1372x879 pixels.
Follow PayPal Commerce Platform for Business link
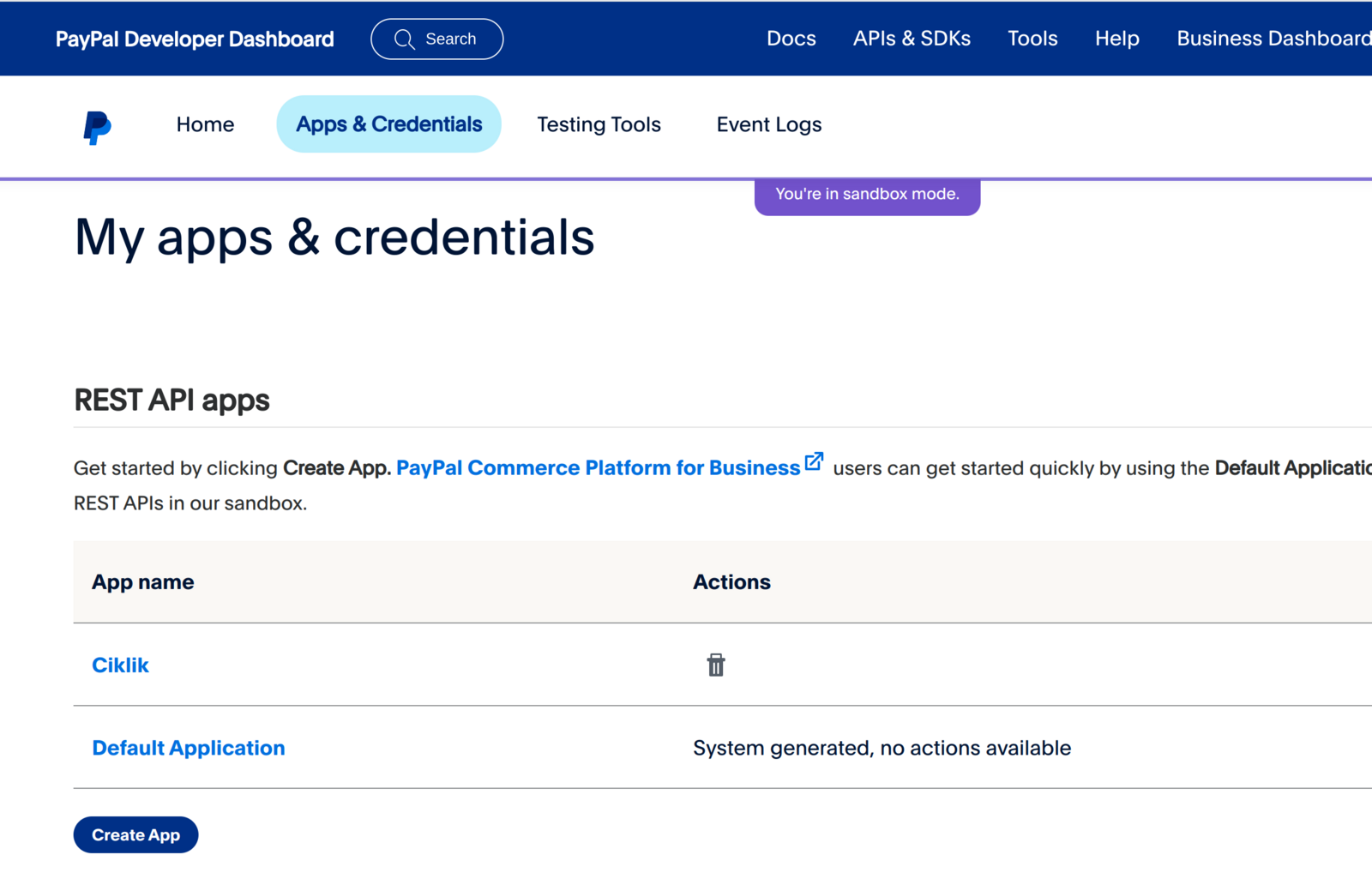(x=598, y=468)
